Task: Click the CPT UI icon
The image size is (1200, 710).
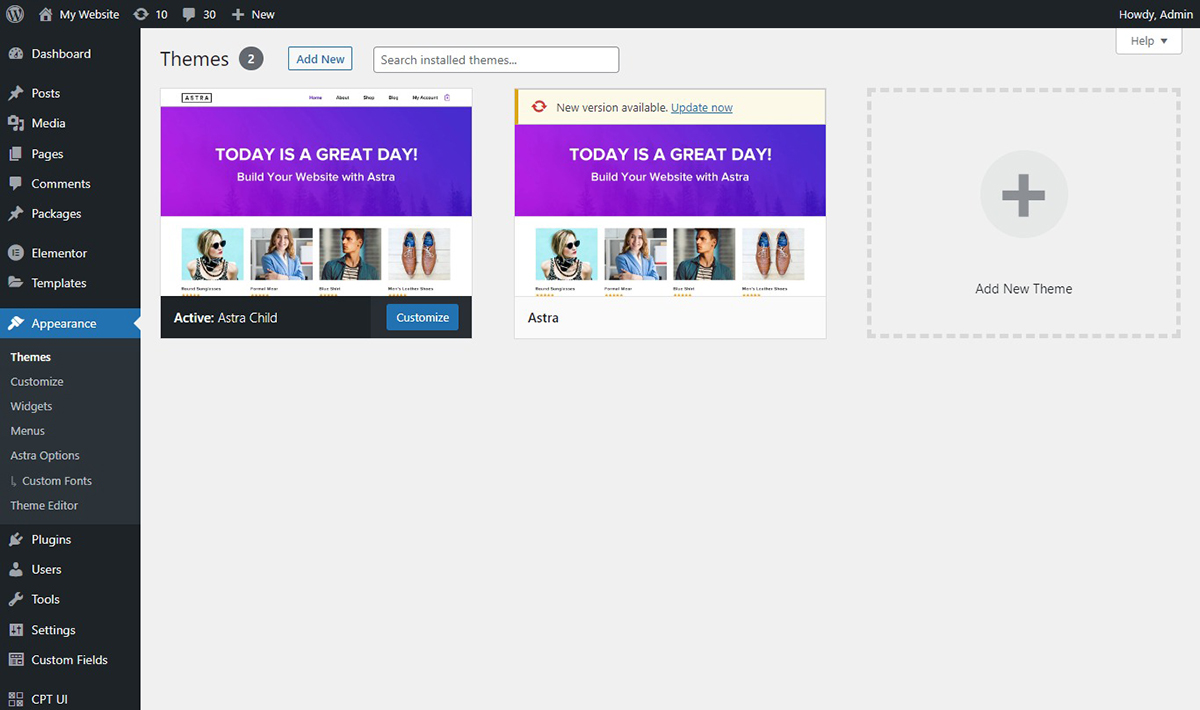Action: pyautogui.click(x=15, y=699)
